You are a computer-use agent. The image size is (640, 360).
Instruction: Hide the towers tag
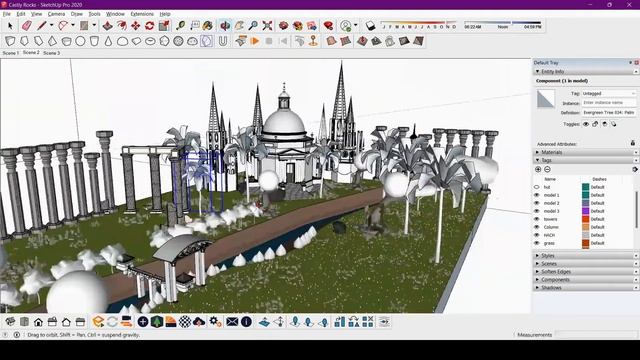pos(537,219)
